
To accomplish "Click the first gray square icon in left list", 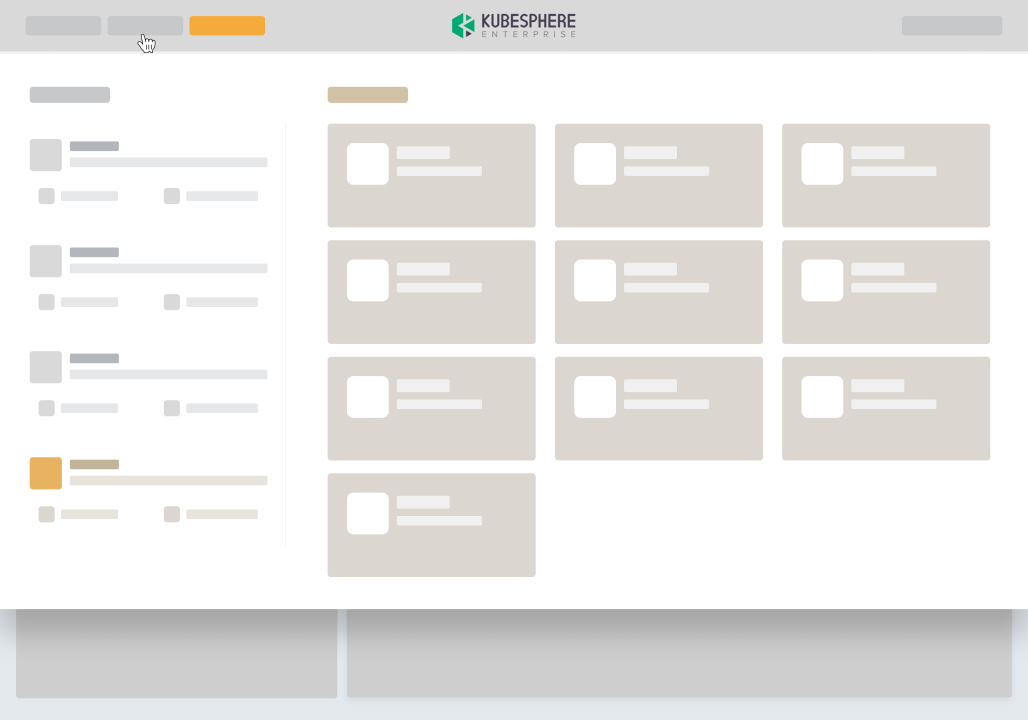I will 46,155.
